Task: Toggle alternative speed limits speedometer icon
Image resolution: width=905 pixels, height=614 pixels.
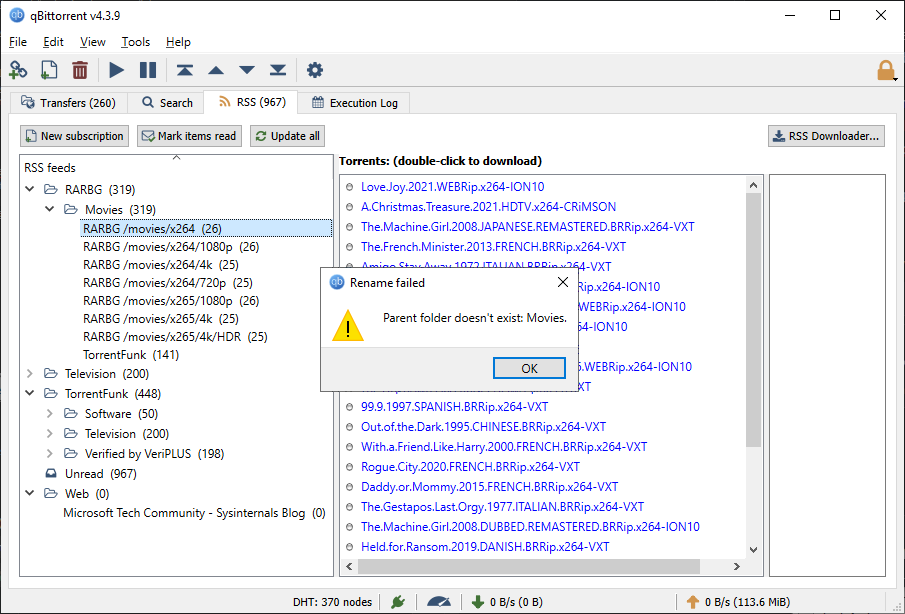Action: coord(439,602)
